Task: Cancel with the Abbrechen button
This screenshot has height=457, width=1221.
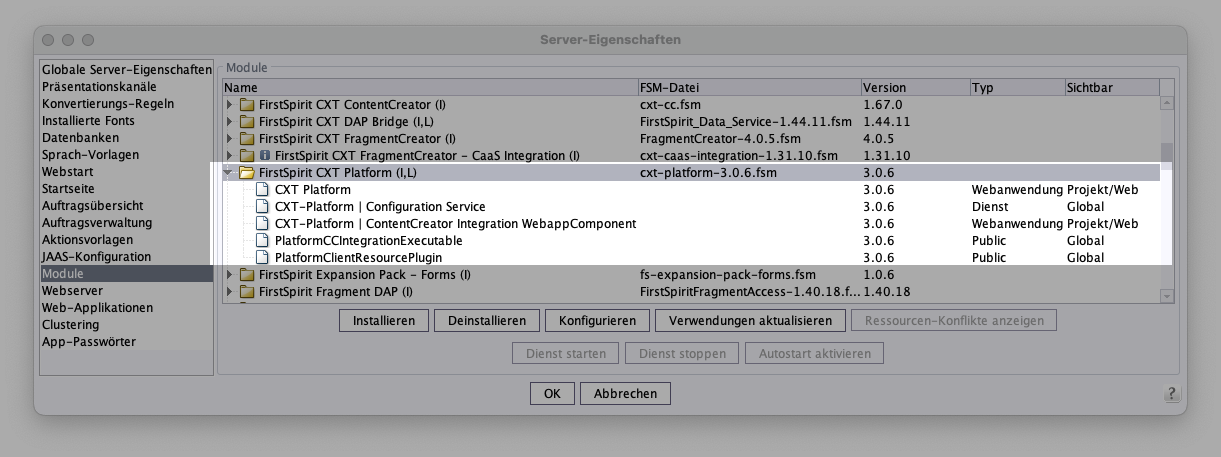Action: [x=625, y=394]
